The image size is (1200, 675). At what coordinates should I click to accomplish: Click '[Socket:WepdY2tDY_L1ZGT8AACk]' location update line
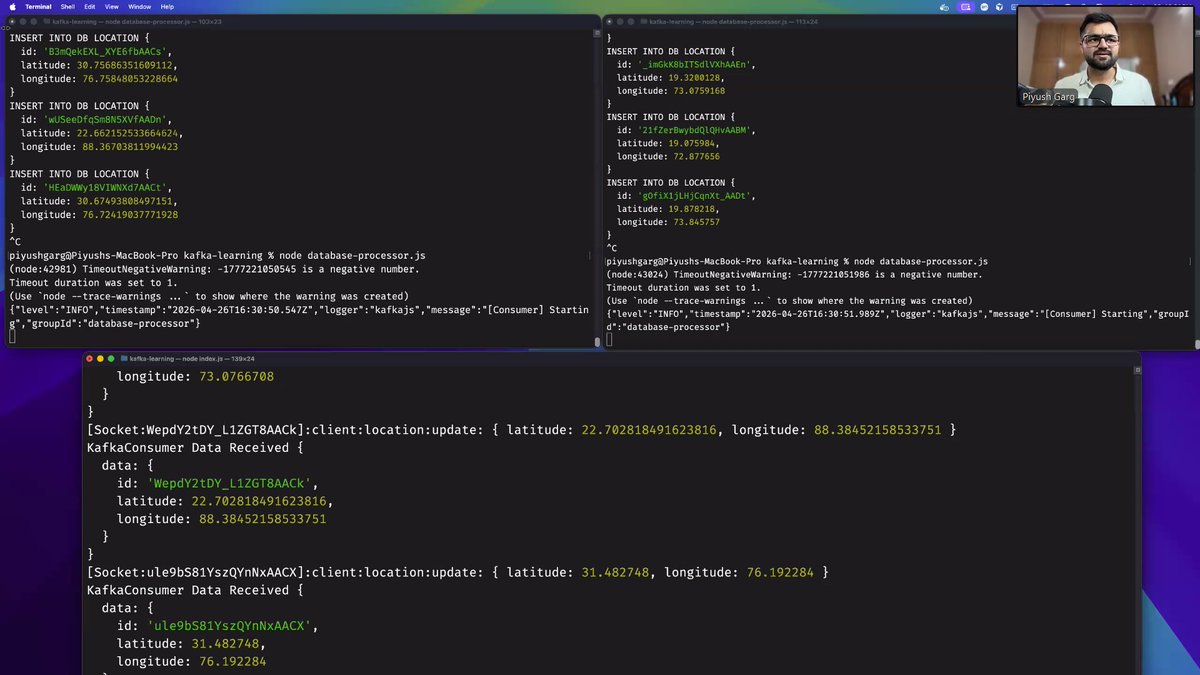point(521,430)
